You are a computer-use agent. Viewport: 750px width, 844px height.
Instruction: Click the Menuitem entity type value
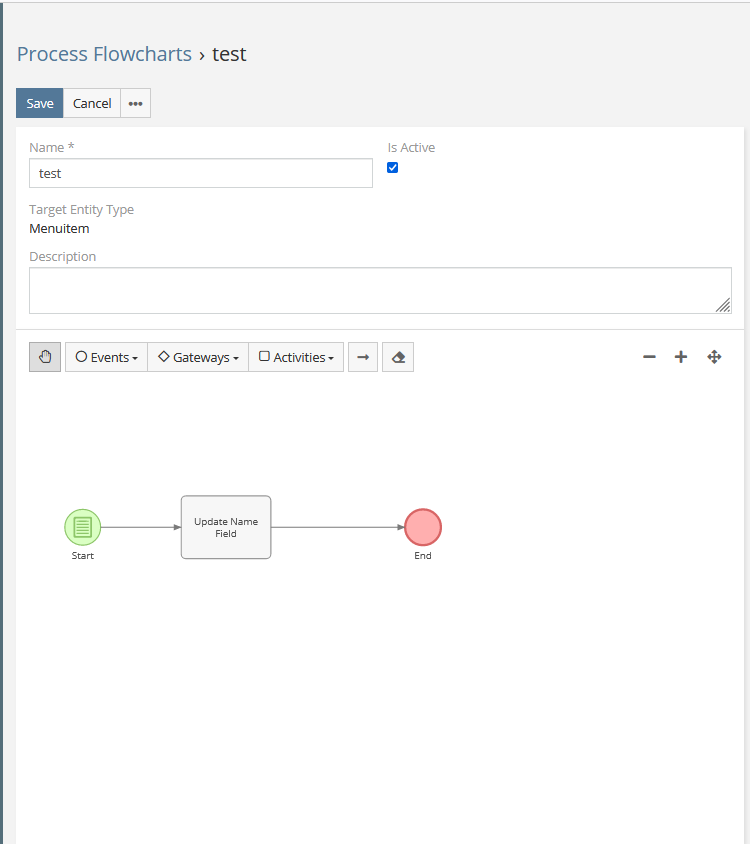point(59,229)
